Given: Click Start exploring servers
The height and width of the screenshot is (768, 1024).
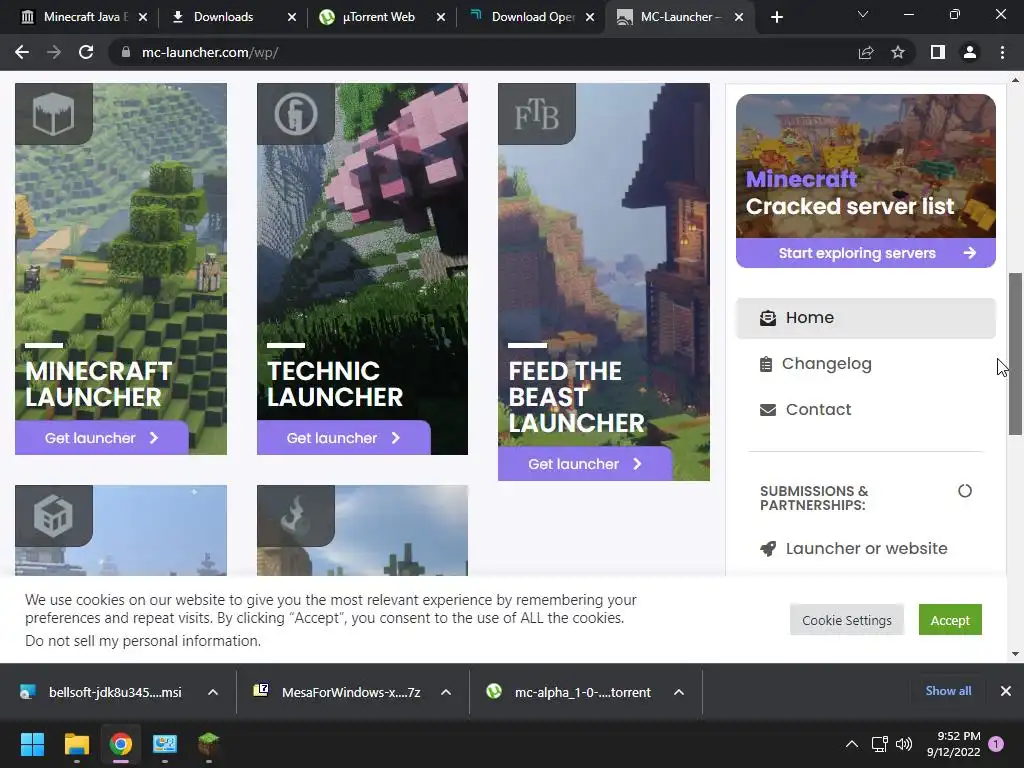Looking at the screenshot, I should (866, 253).
